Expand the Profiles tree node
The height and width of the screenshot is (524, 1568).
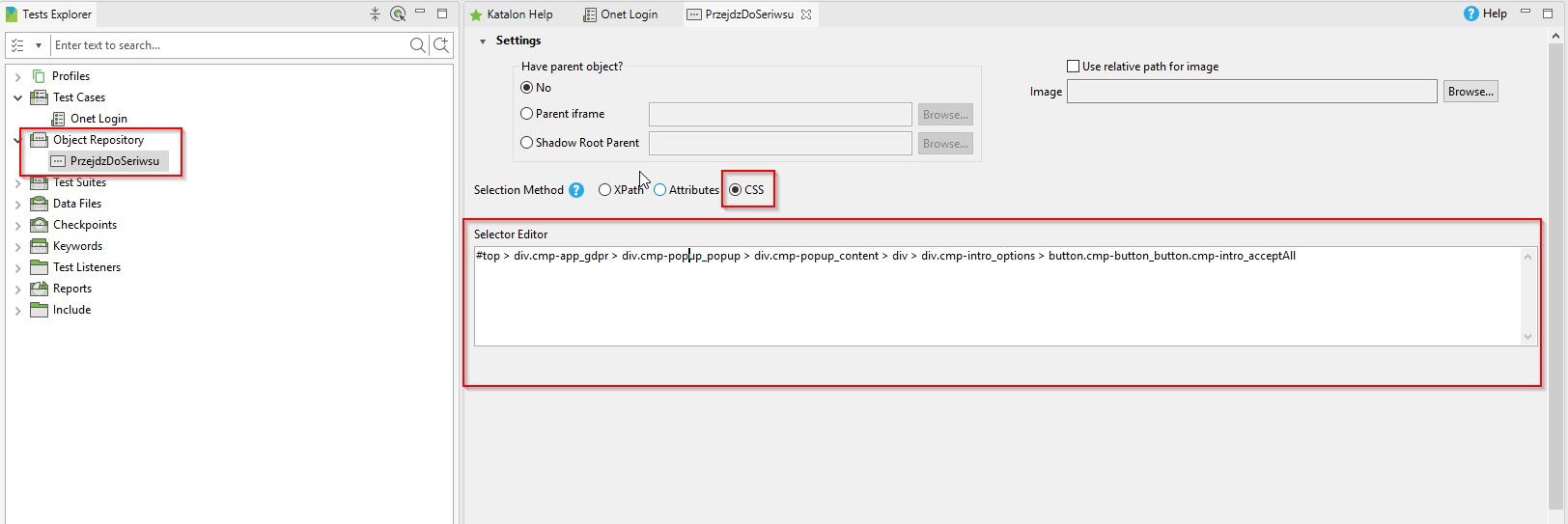tap(17, 76)
